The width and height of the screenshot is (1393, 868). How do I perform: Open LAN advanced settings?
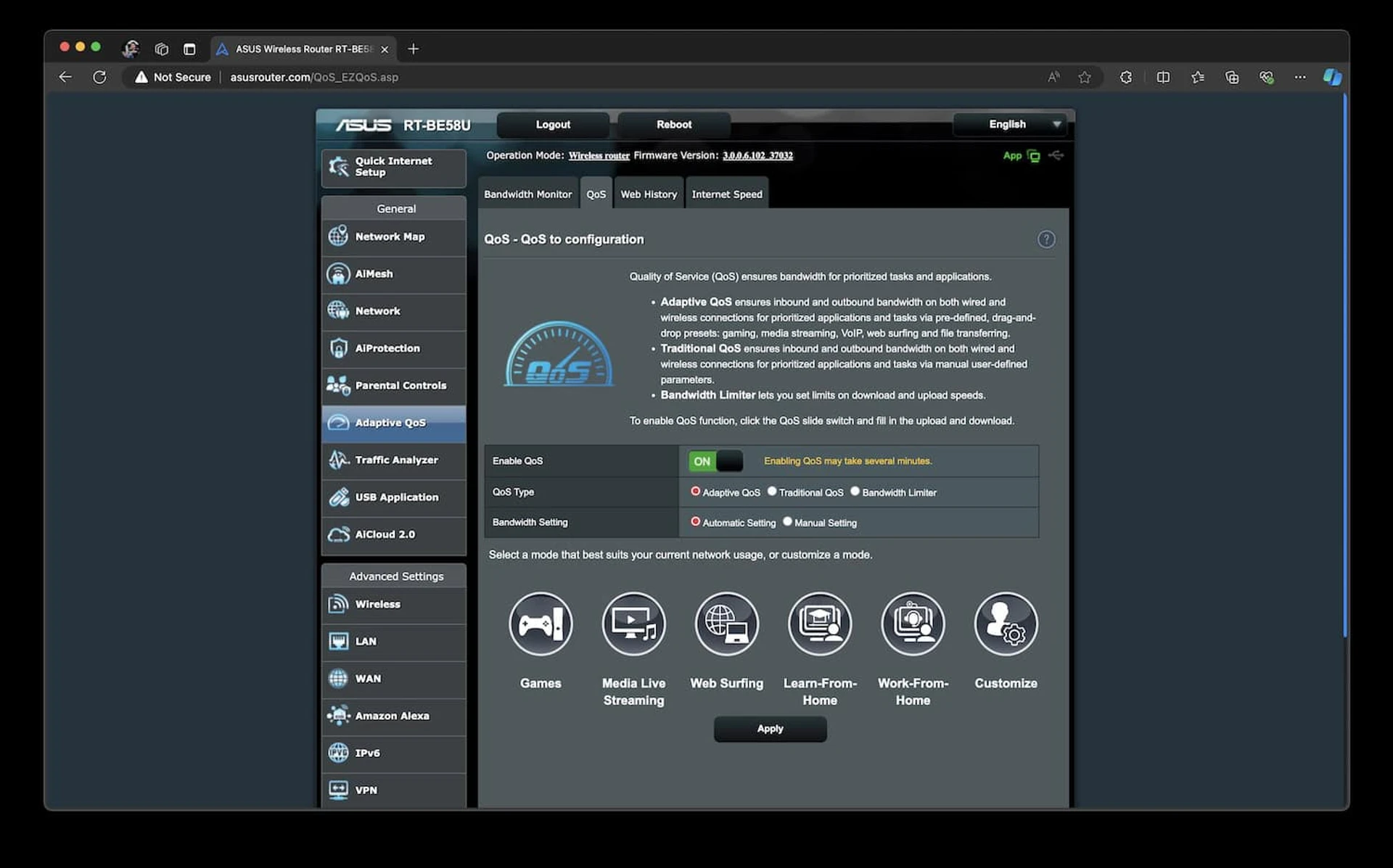(393, 642)
